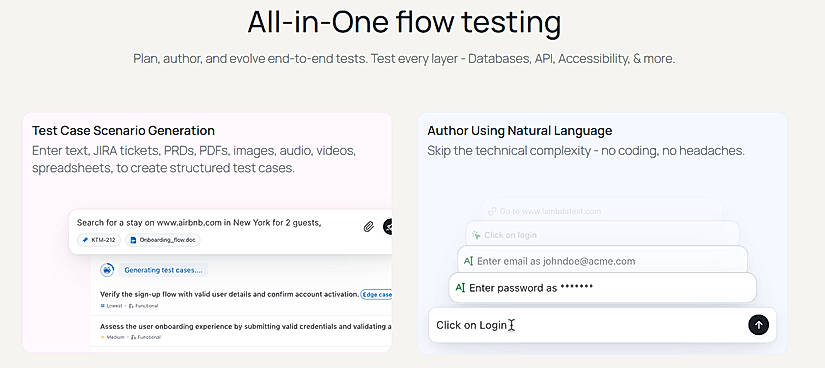Click the 'Edge case' tag

click(x=377, y=295)
